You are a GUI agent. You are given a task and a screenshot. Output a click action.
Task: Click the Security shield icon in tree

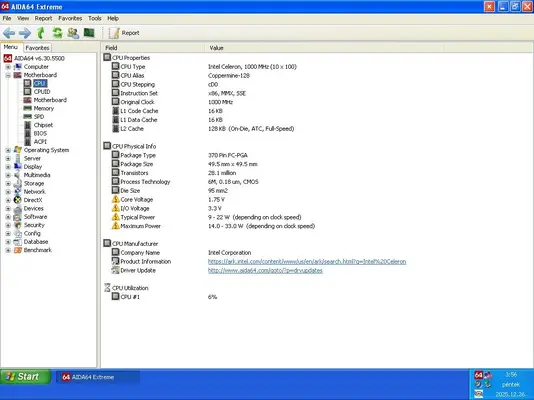17,225
